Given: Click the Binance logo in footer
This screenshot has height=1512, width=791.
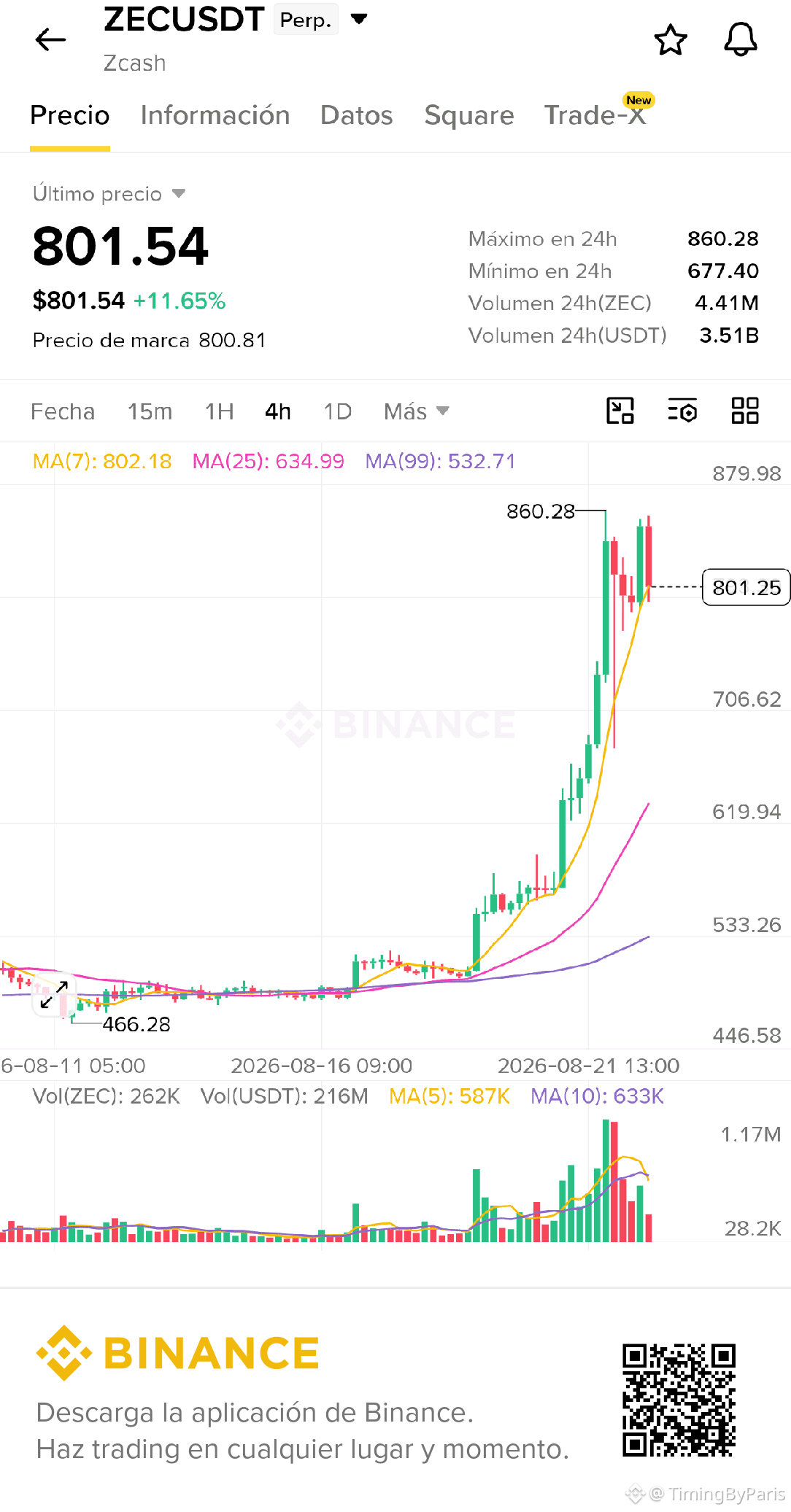Looking at the screenshot, I should (x=177, y=1353).
